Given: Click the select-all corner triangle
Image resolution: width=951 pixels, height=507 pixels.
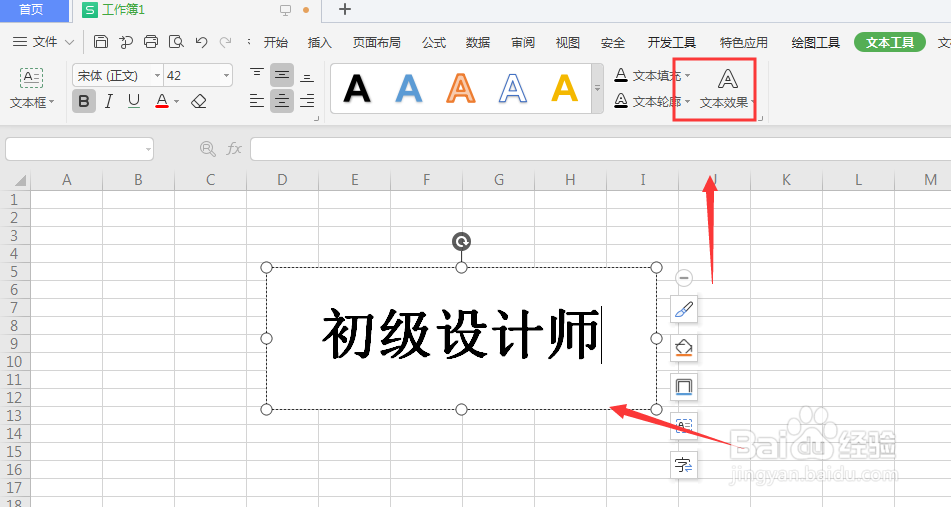Looking at the screenshot, I should 20,180.
